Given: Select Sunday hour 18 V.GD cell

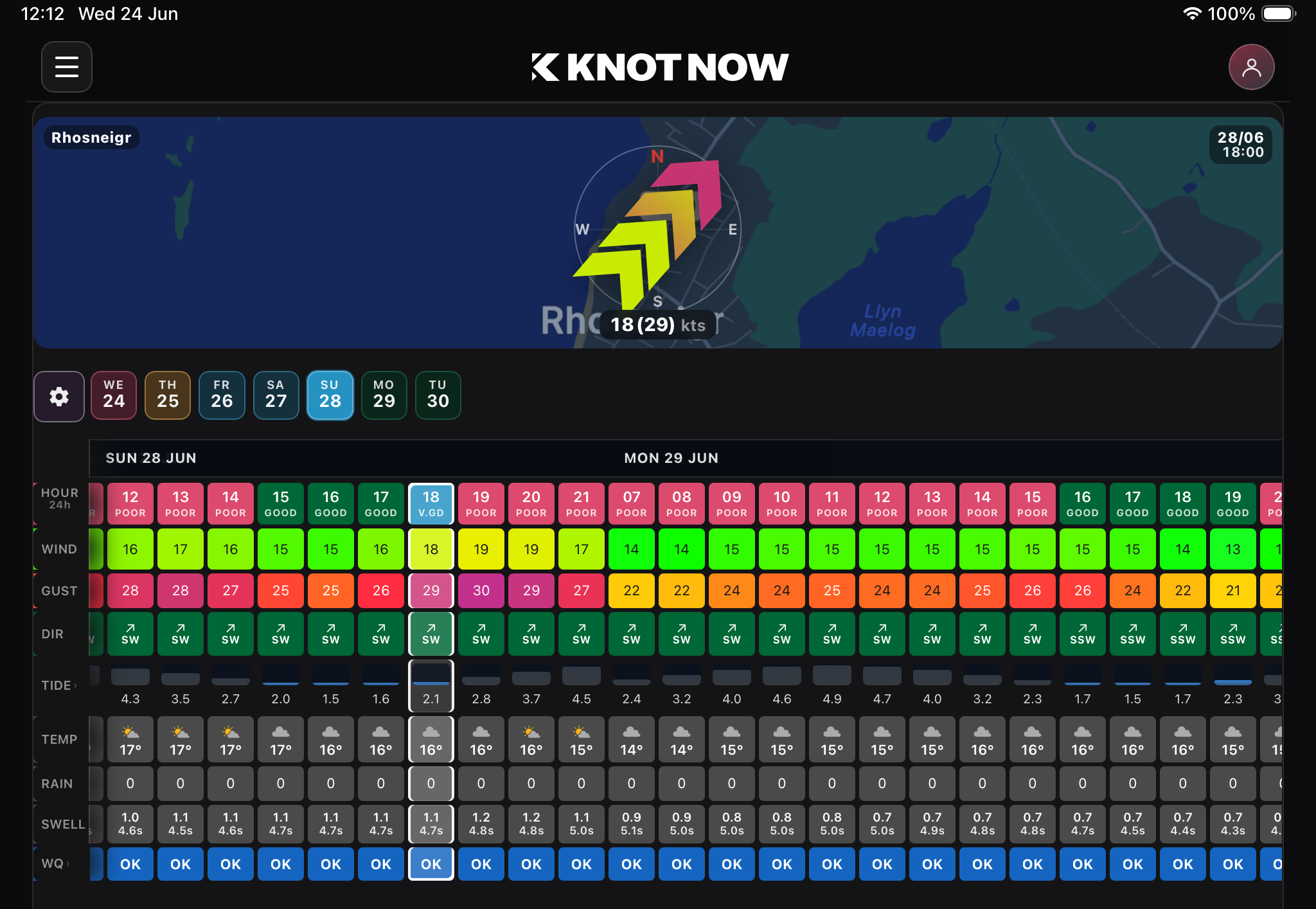Looking at the screenshot, I should point(431,504).
